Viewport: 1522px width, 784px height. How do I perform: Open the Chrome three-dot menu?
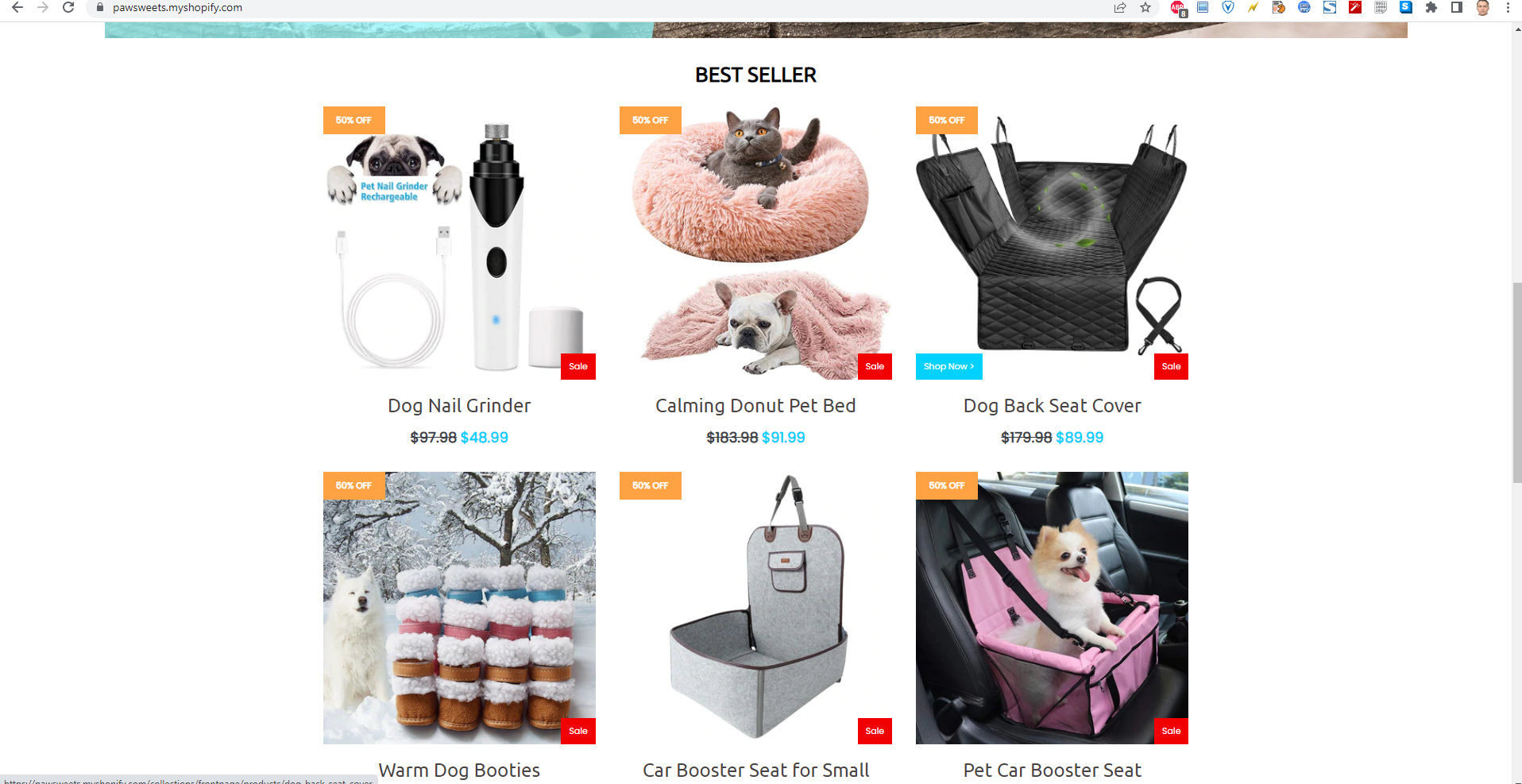point(1508,7)
